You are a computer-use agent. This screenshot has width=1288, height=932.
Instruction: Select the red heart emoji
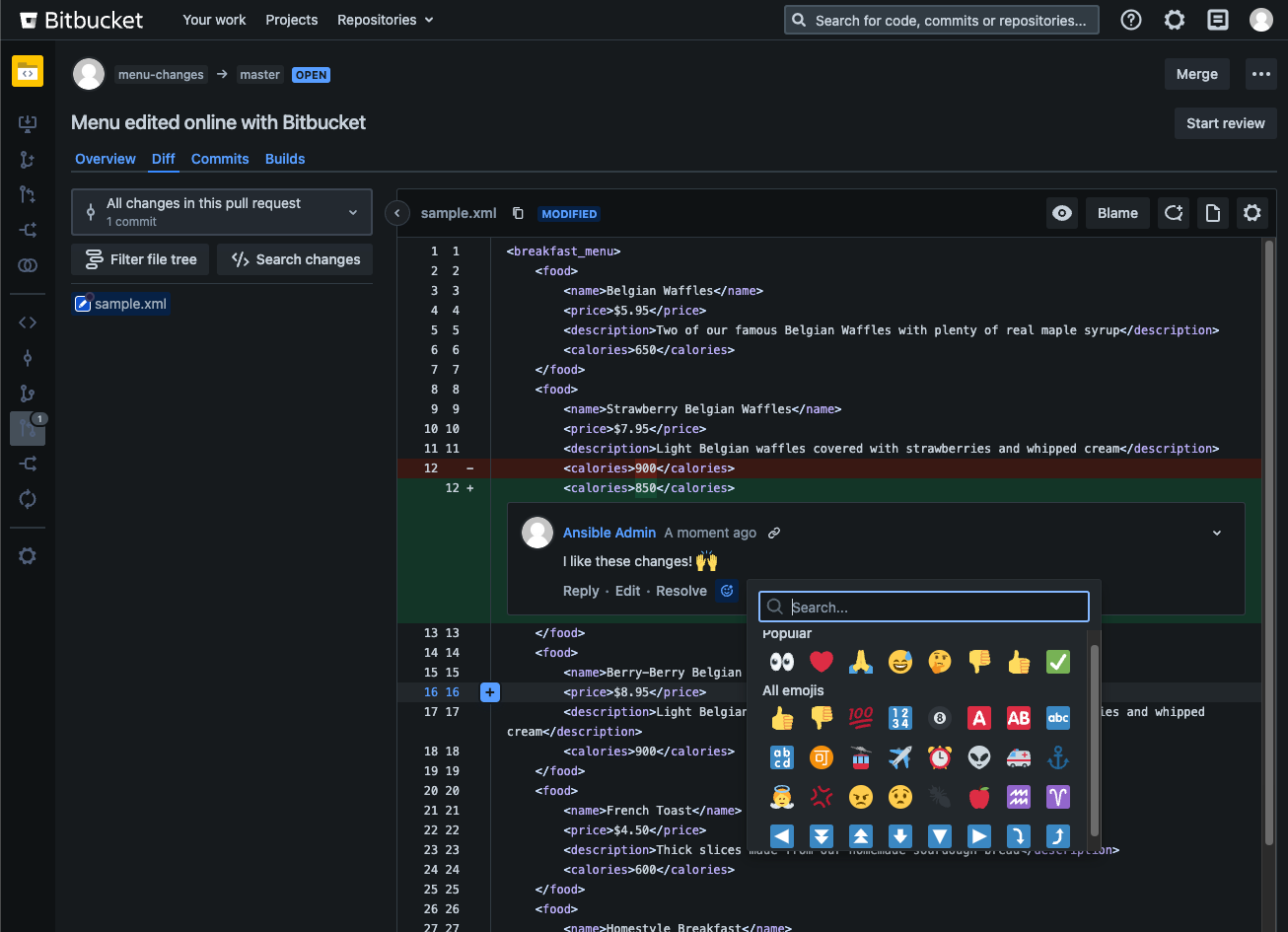pyautogui.click(x=821, y=662)
